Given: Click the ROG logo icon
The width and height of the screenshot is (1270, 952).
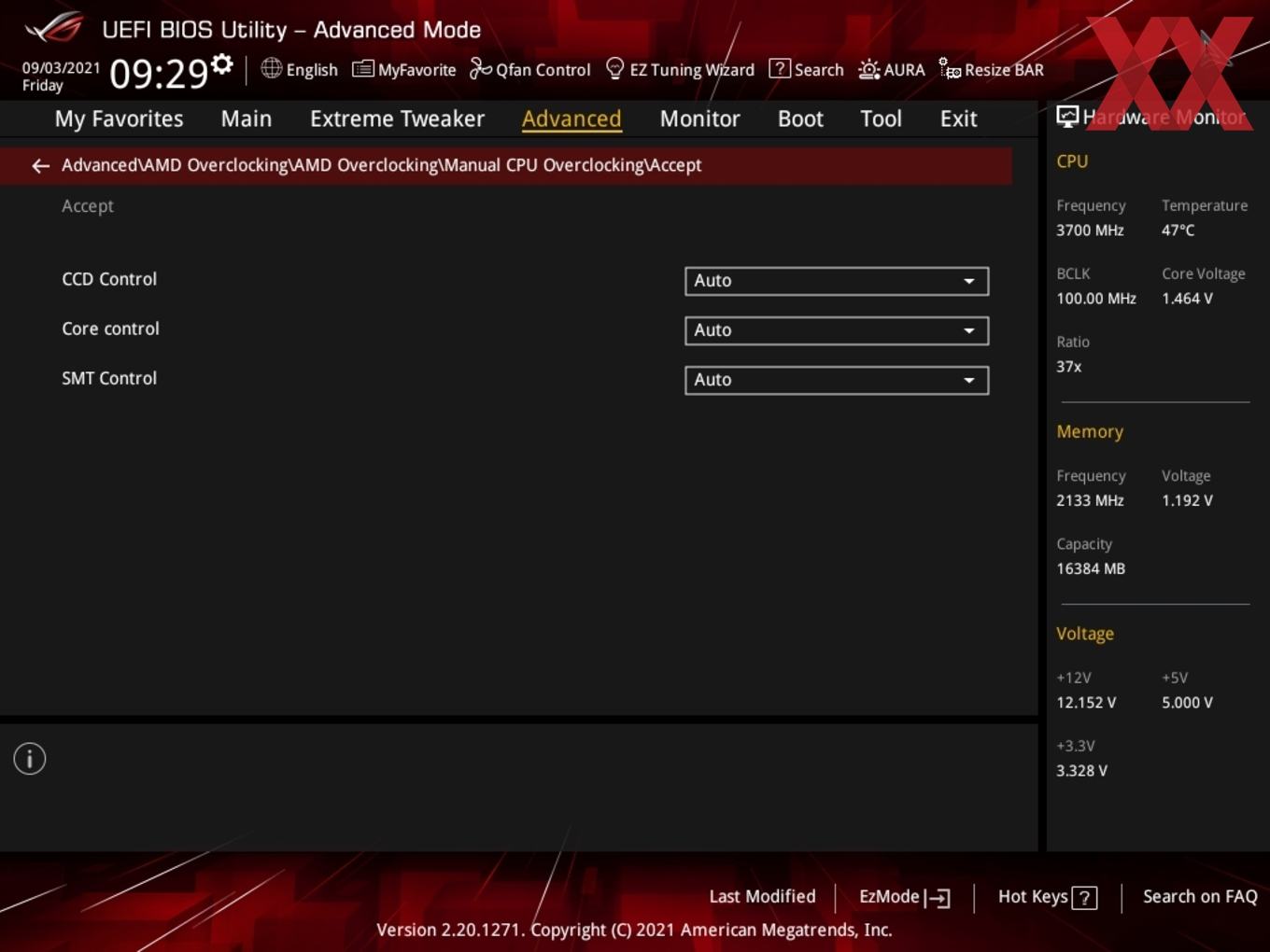Looking at the screenshot, I should coord(54,27).
